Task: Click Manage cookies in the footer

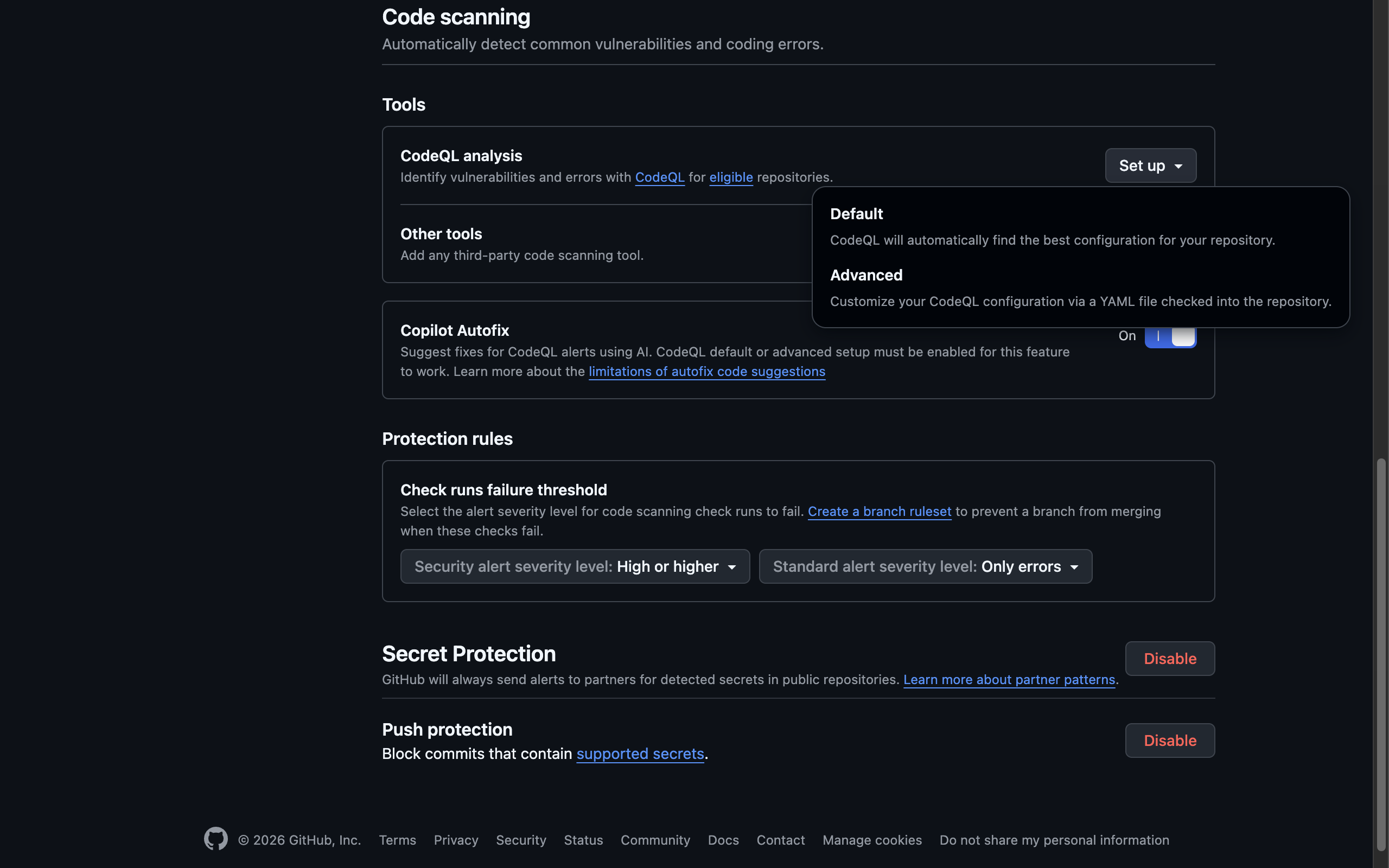Action: (871, 840)
